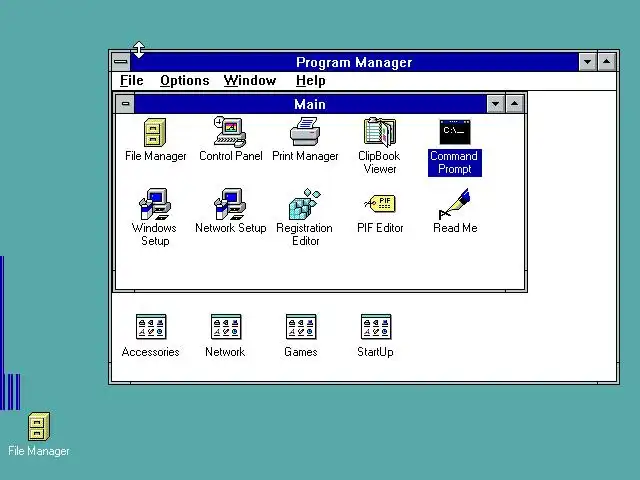The height and width of the screenshot is (480, 640).
Task: Open the File menu
Action: (131, 80)
